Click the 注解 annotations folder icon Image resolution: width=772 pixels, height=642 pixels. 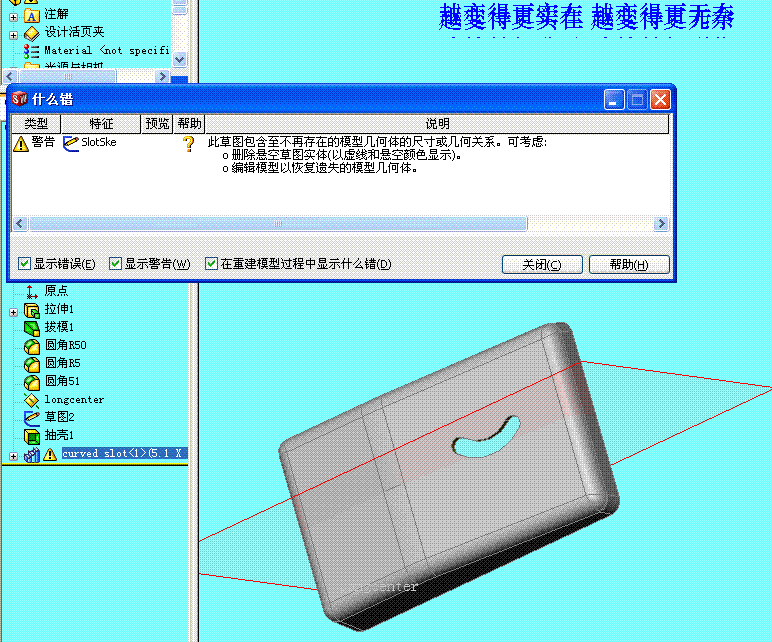32,16
